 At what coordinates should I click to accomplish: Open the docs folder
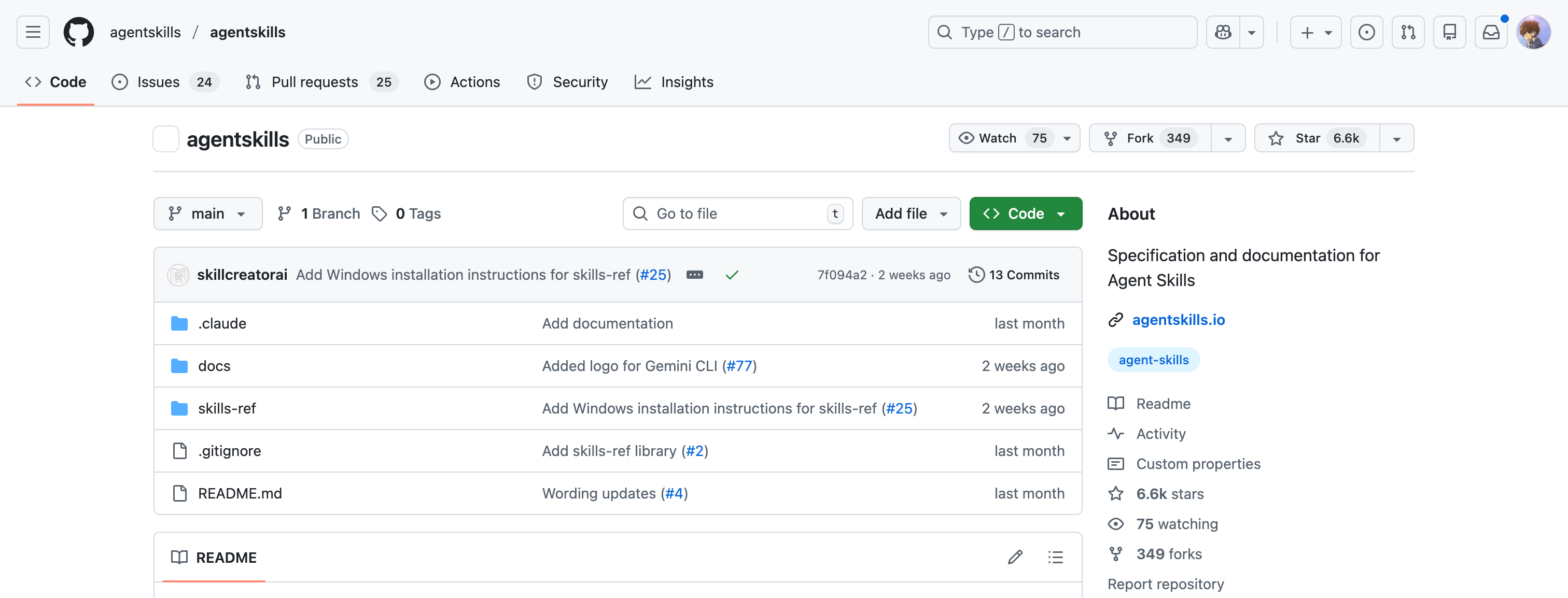pos(214,366)
